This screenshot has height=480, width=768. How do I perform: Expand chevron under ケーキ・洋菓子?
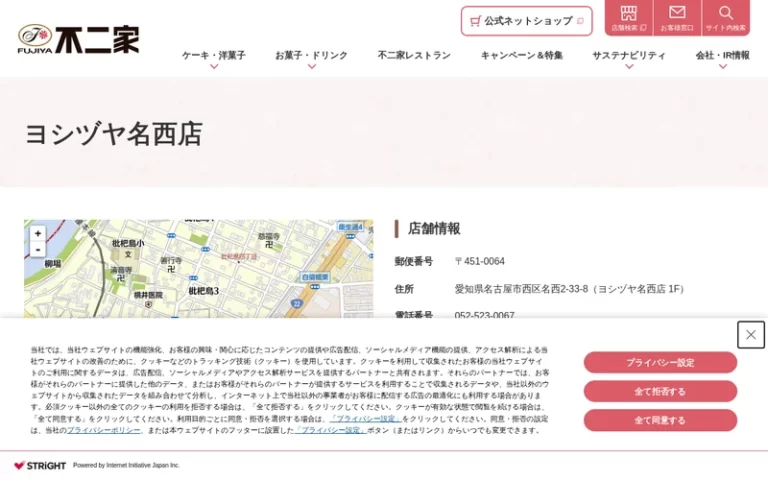[x=214, y=67]
